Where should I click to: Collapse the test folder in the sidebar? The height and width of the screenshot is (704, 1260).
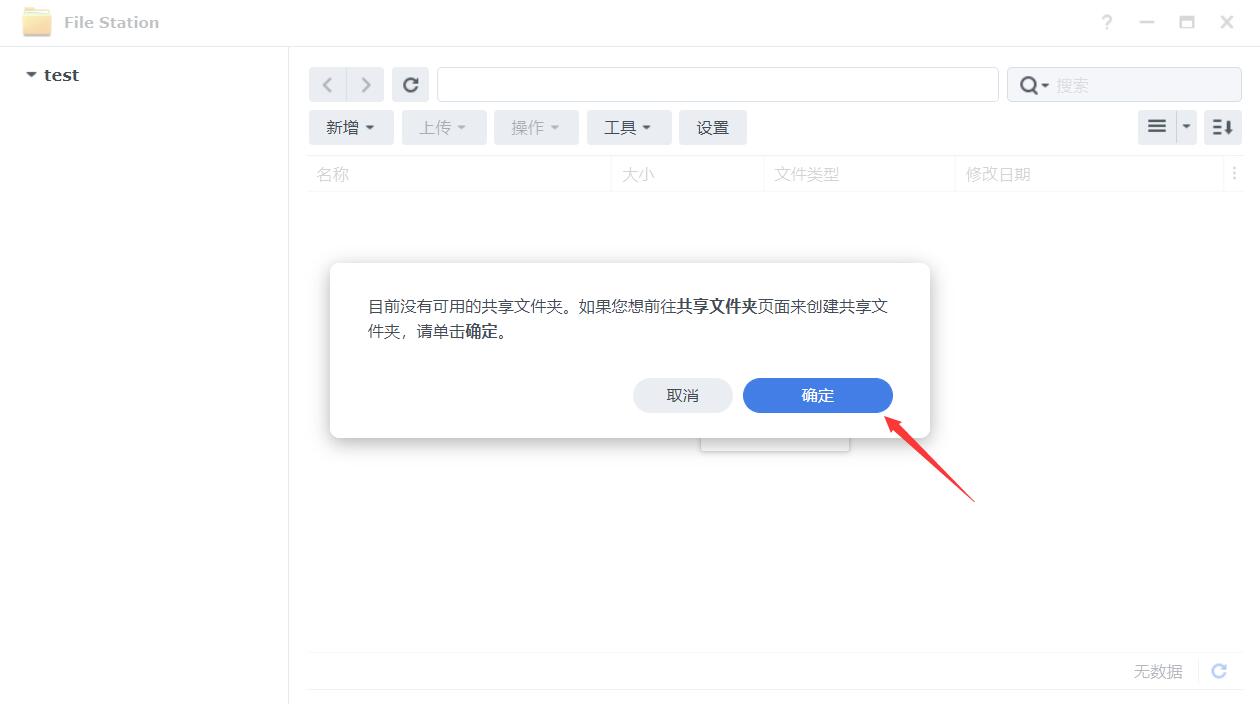(x=31, y=74)
